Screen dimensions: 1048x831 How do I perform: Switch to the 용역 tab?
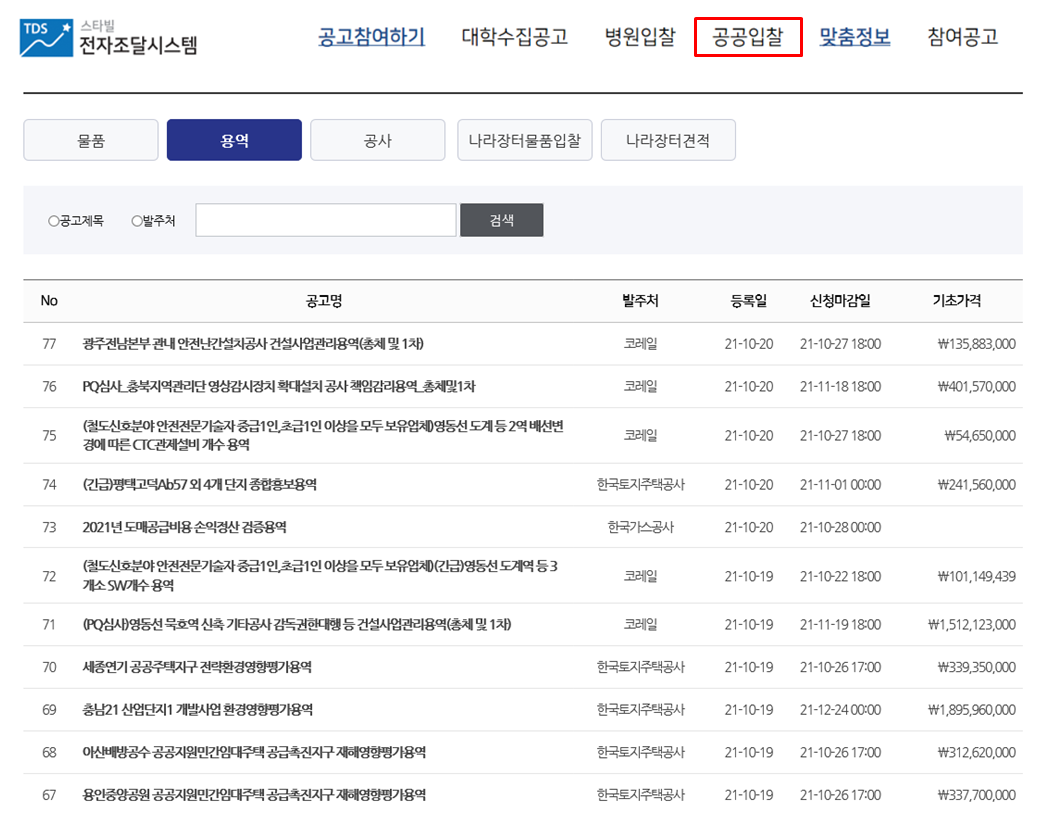[x=235, y=140]
